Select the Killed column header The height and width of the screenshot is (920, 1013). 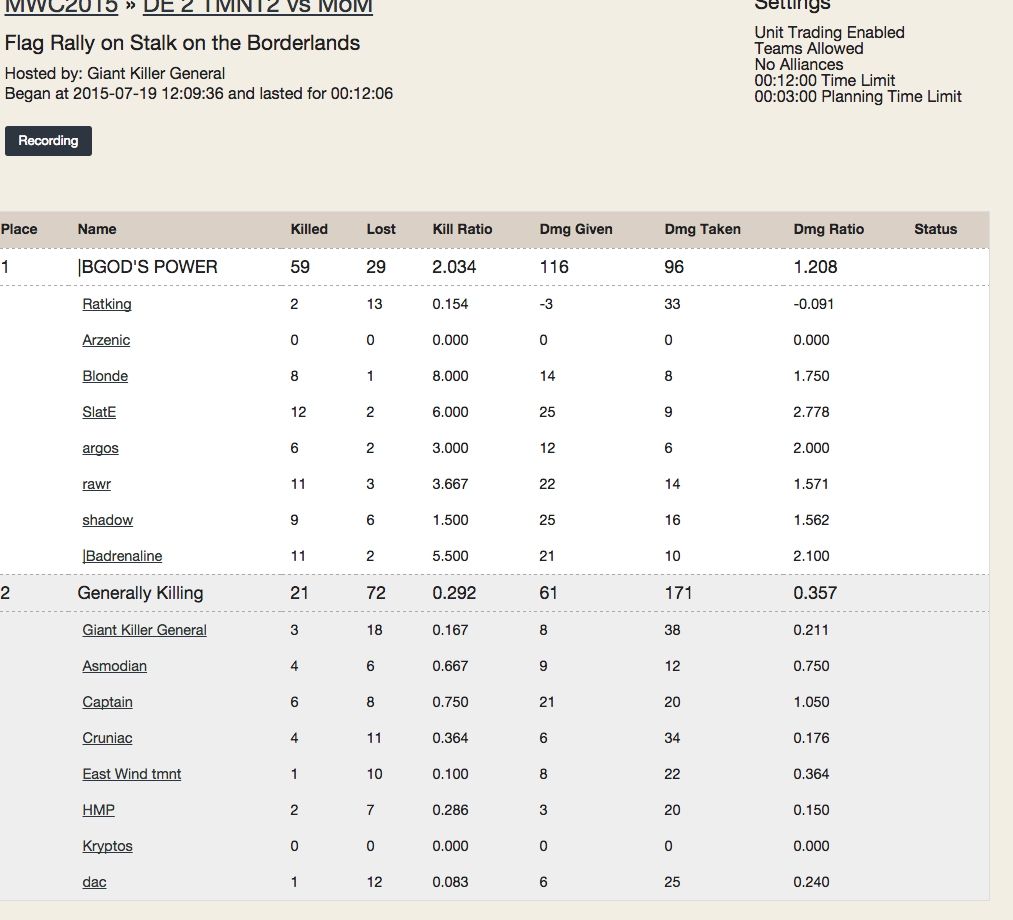coord(309,229)
